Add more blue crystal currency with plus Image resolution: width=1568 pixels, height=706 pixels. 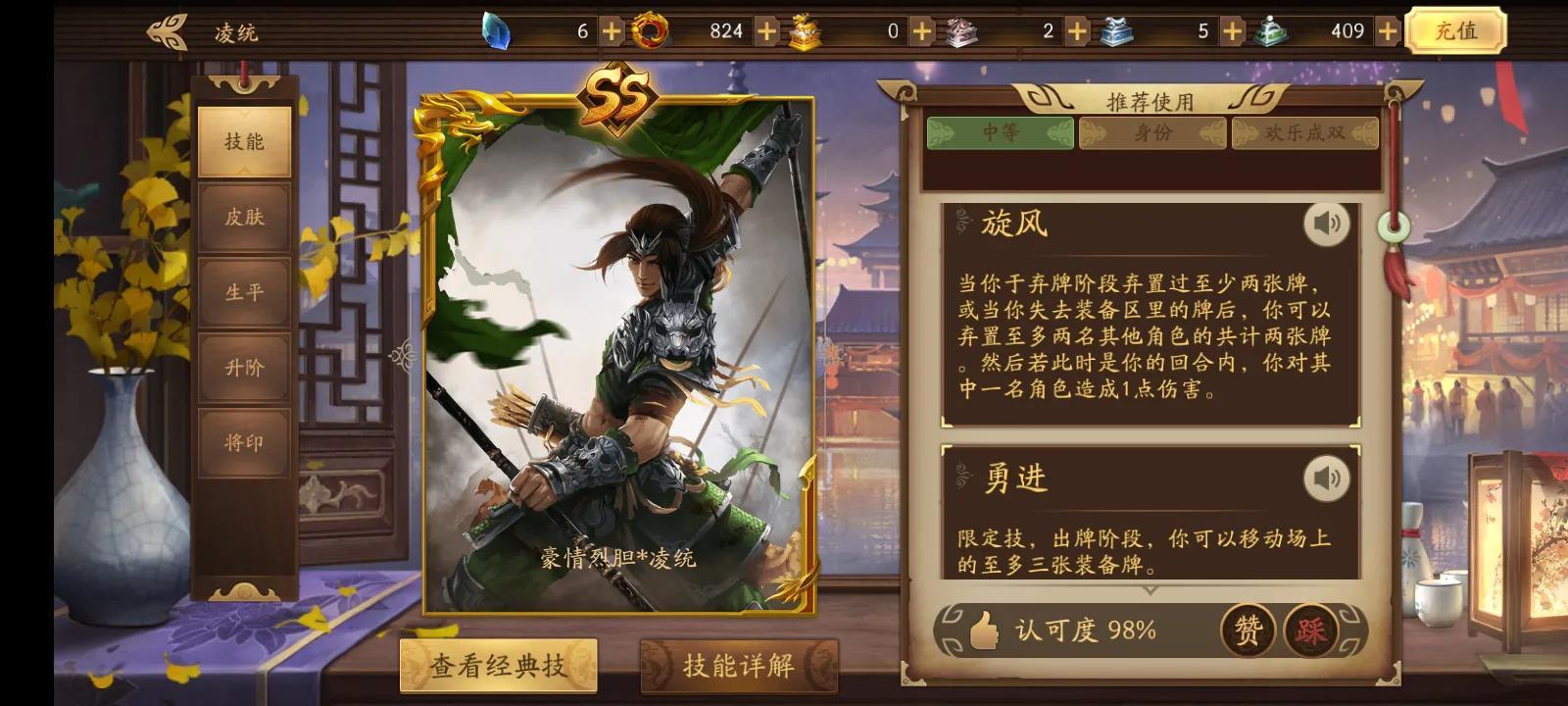tap(612, 31)
